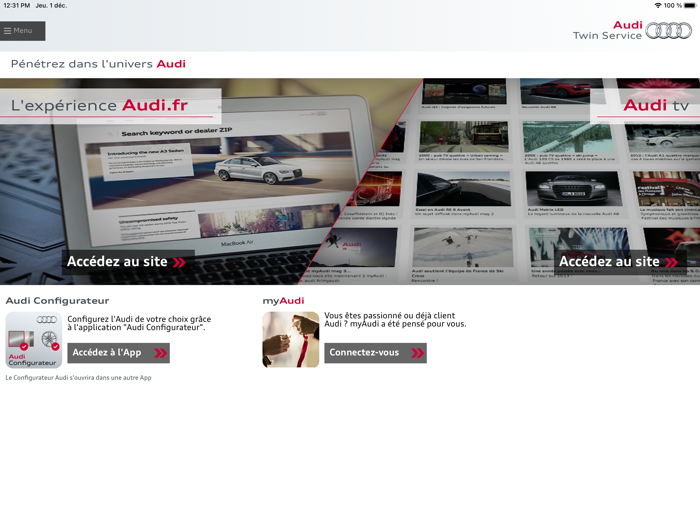This screenshot has width=700, height=525.
Task: Tap the myAudi key handover thumbnail
Action: (291, 340)
